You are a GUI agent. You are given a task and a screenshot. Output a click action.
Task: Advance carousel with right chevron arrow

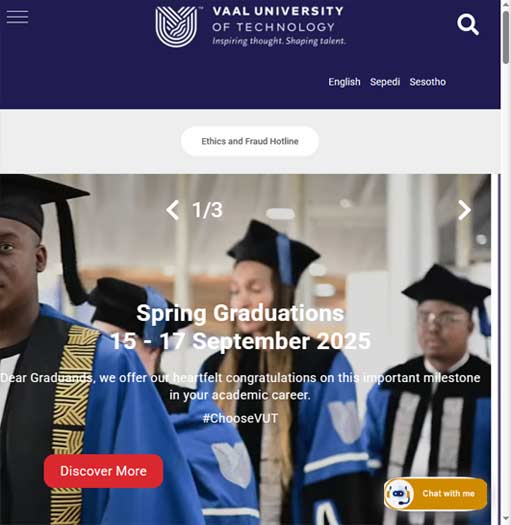point(464,210)
